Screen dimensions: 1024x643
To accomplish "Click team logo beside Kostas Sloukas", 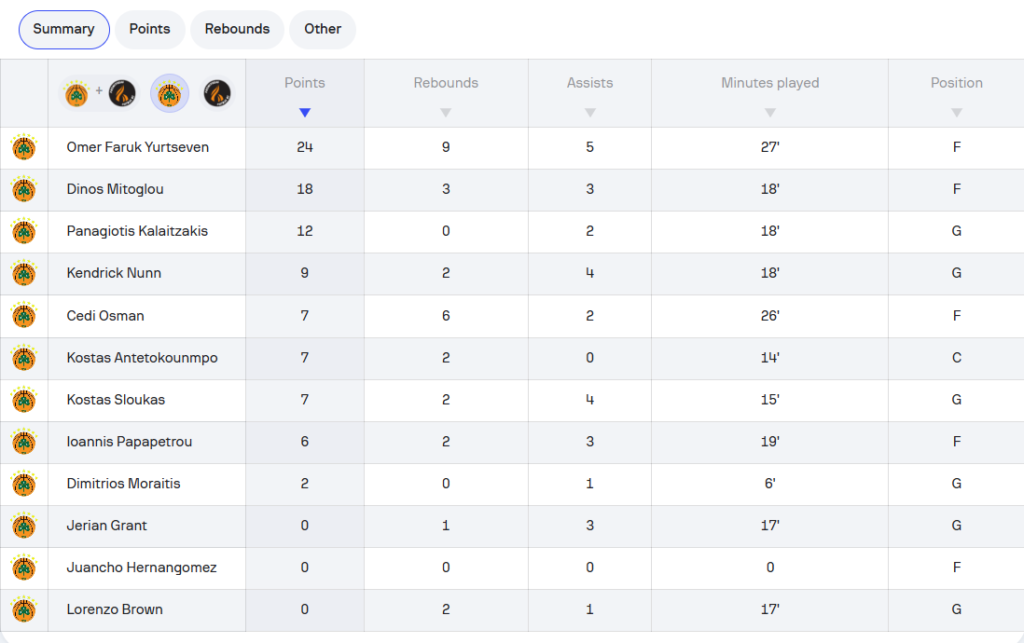I will tap(24, 400).
